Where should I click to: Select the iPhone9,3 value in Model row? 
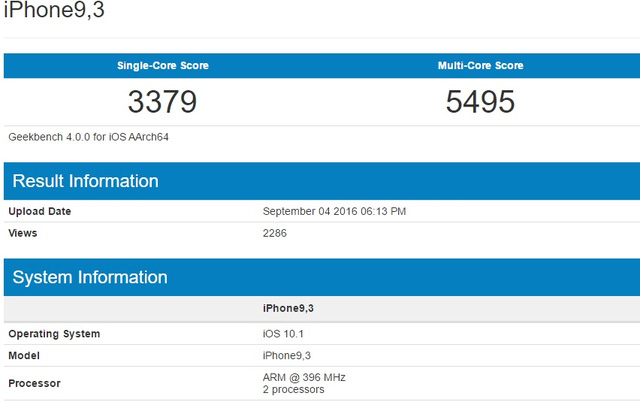(x=287, y=355)
